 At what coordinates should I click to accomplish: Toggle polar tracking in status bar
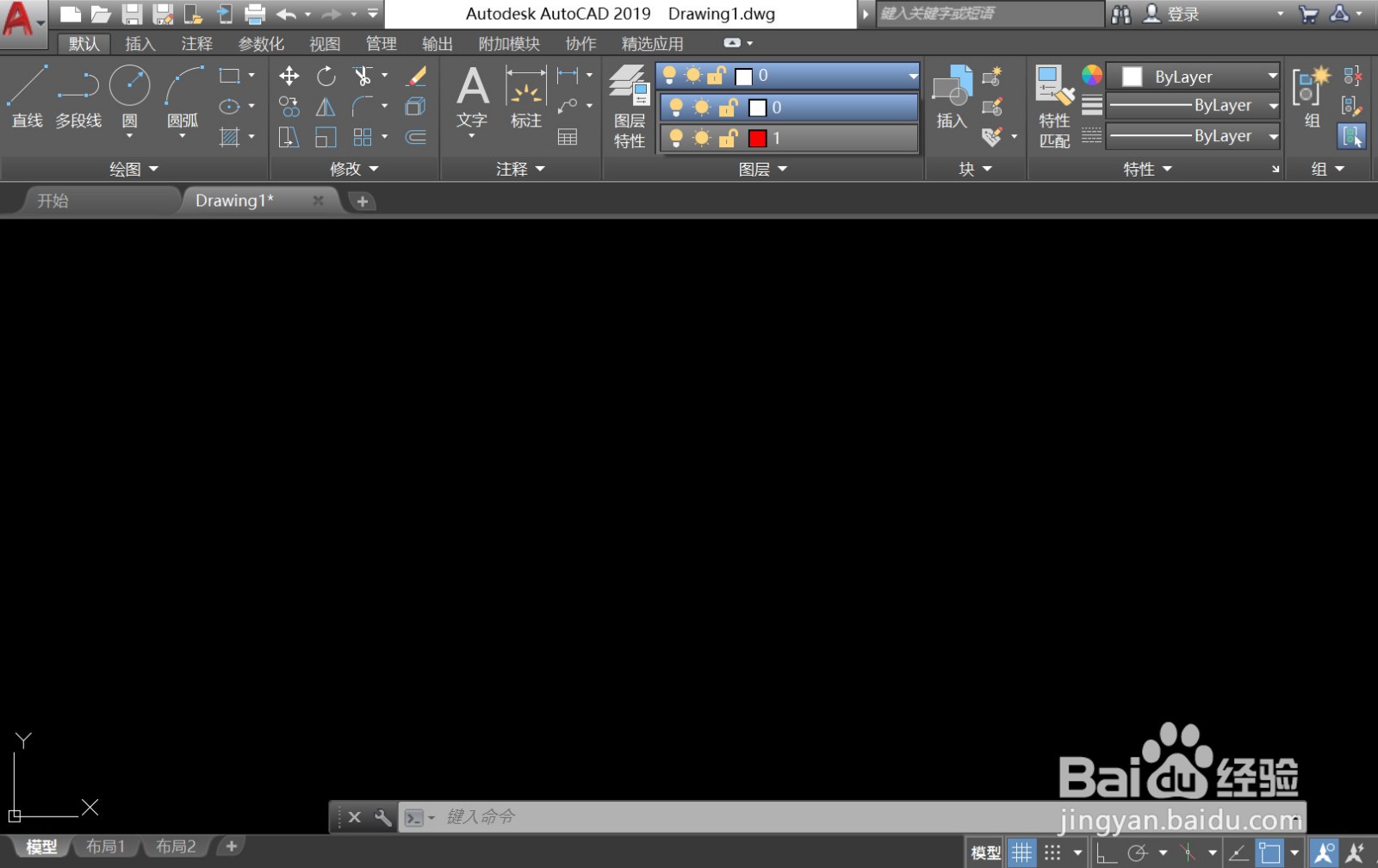click(x=1138, y=852)
